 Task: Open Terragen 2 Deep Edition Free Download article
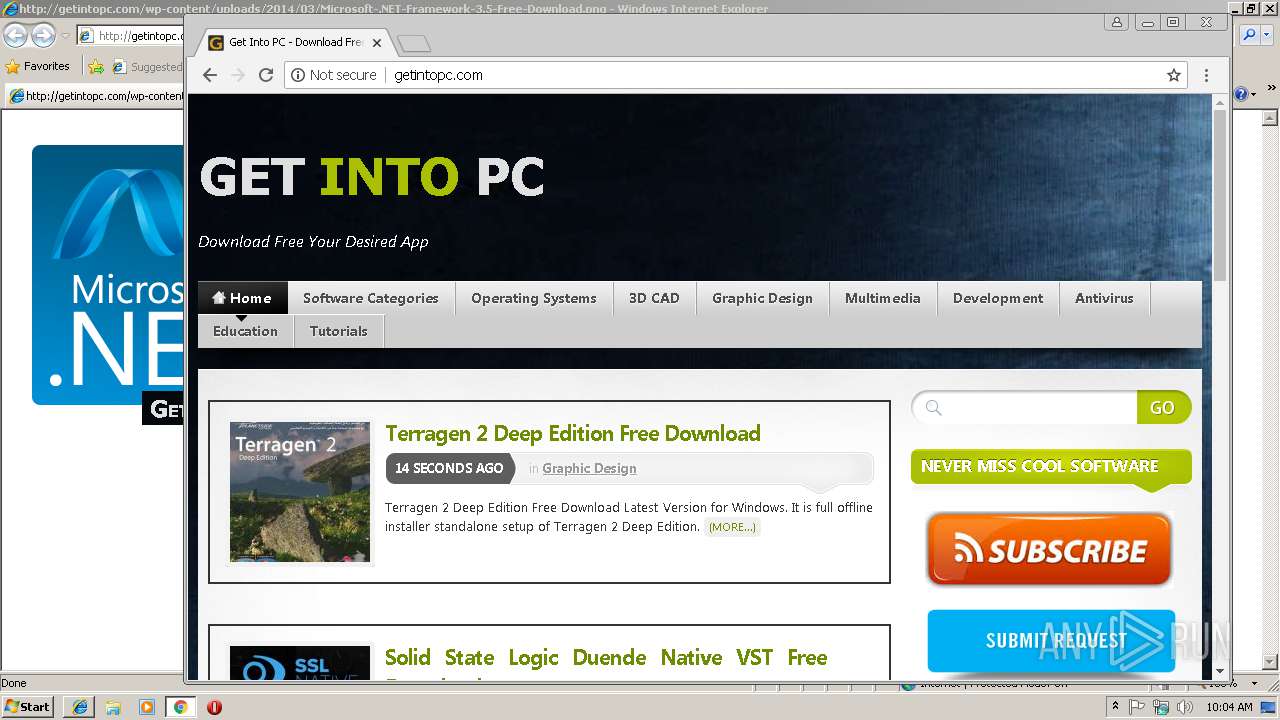(x=573, y=433)
